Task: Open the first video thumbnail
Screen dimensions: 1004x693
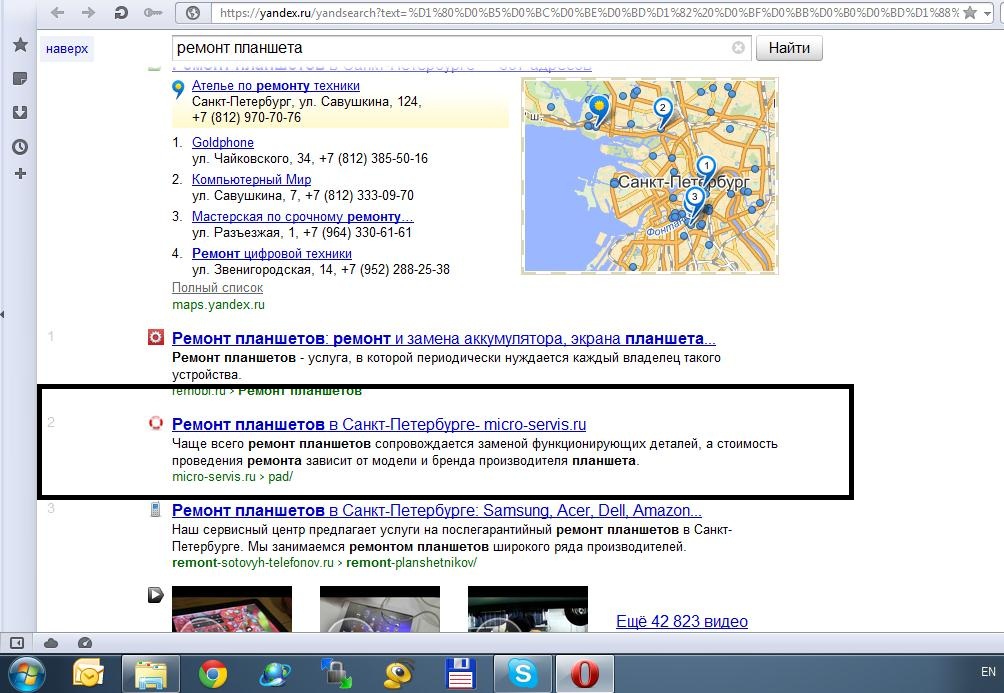Action: tap(232, 609)
